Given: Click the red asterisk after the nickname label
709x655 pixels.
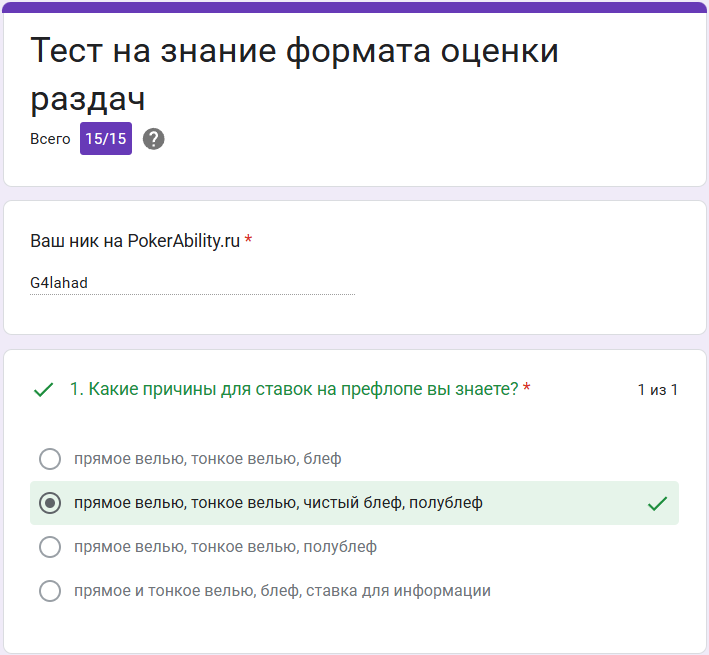Looking at the screenshot, I should (x=248, y=239).
